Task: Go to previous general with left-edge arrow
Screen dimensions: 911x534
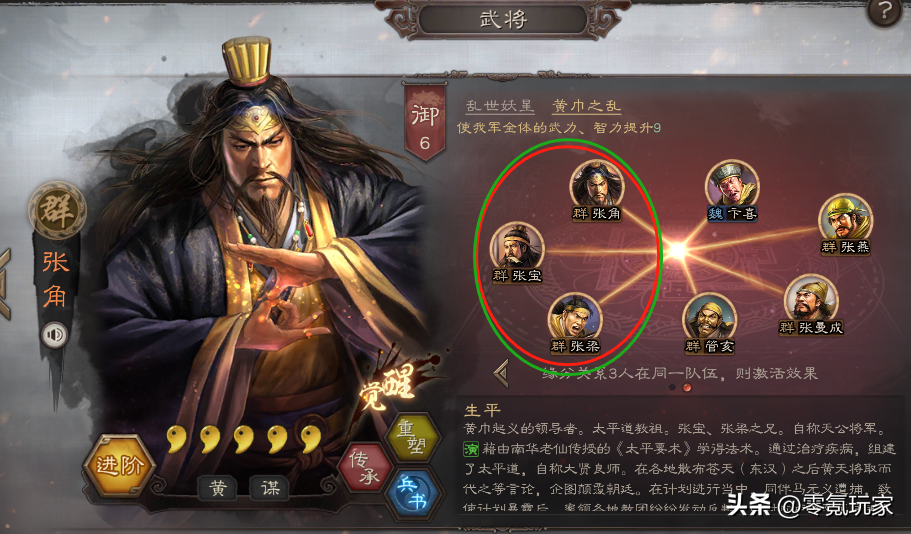Action: (5, 285)
